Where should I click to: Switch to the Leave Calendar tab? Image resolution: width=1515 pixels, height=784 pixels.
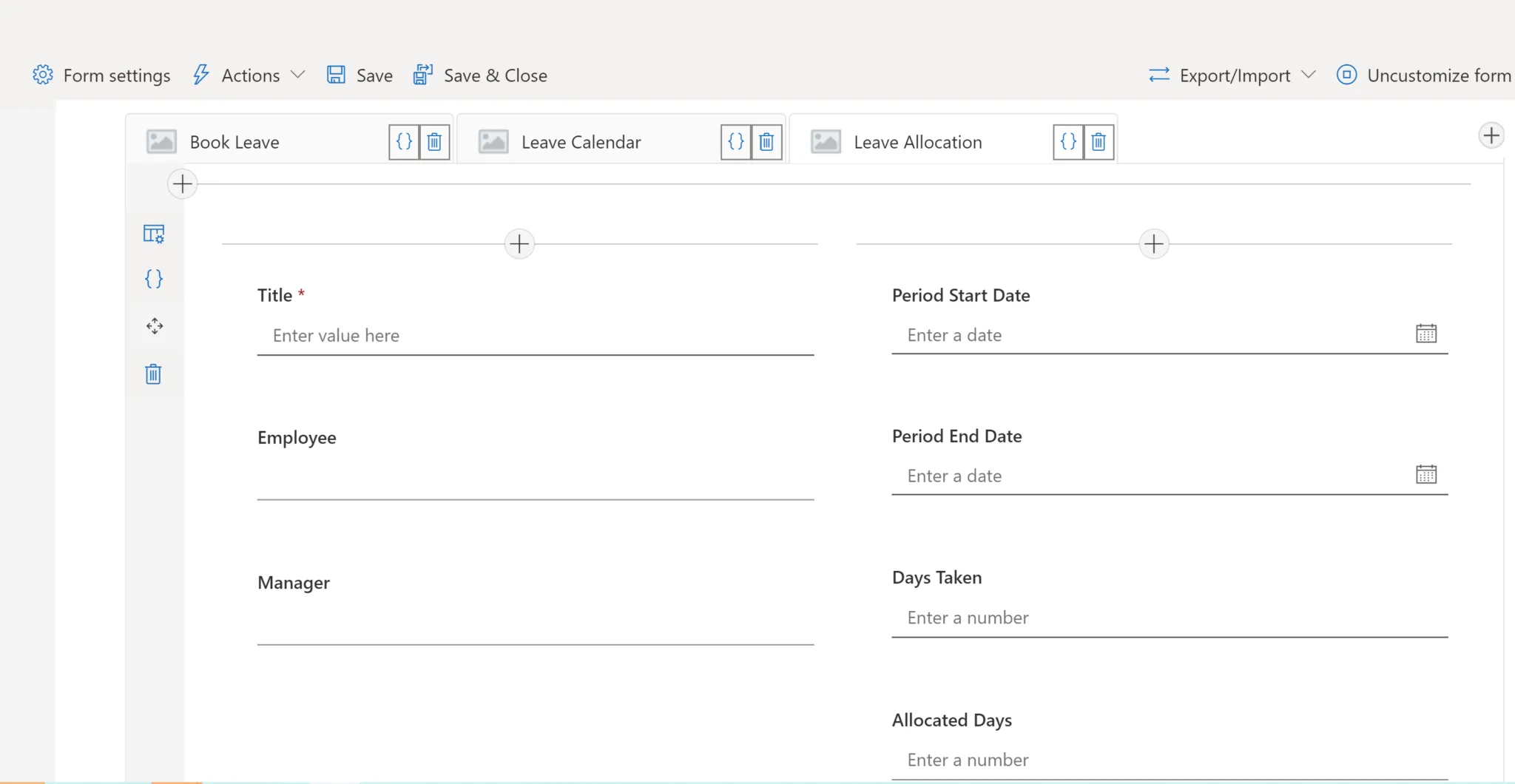click(x=580, y=141)
